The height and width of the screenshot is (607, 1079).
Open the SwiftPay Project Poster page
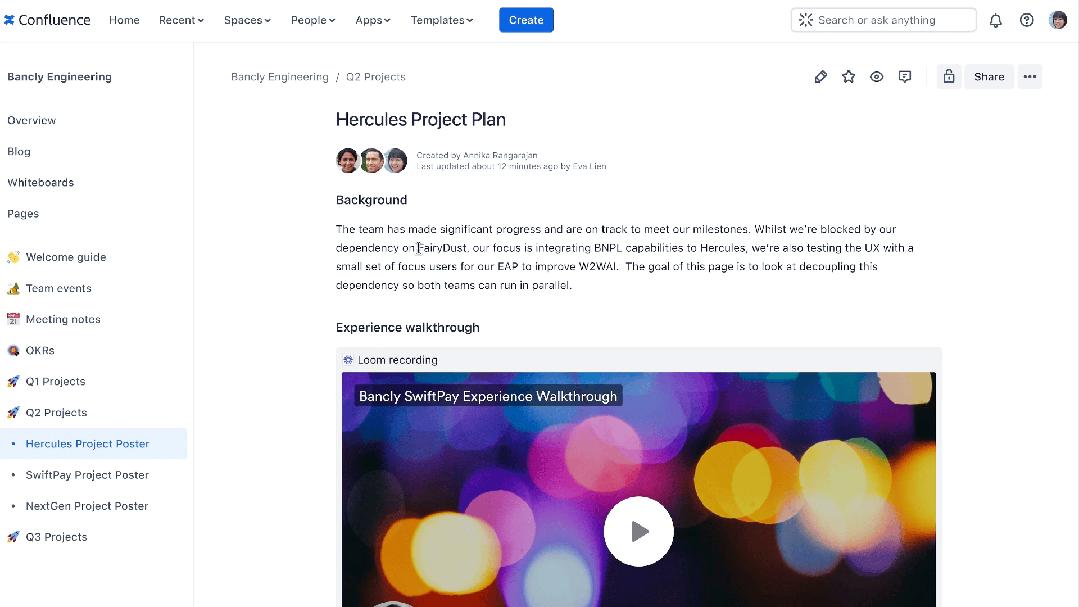tap(86, 474)
